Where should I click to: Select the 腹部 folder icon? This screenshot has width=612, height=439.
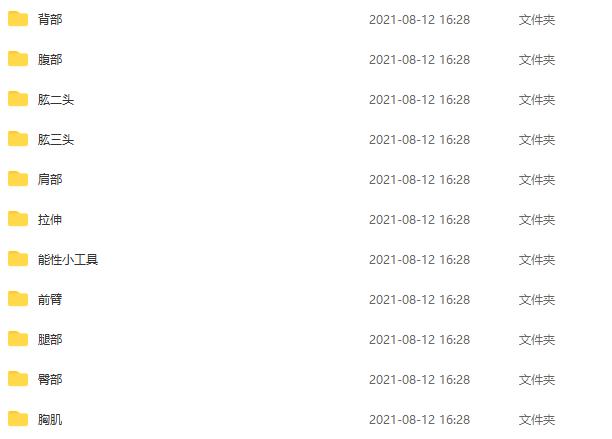click(18, 59)
